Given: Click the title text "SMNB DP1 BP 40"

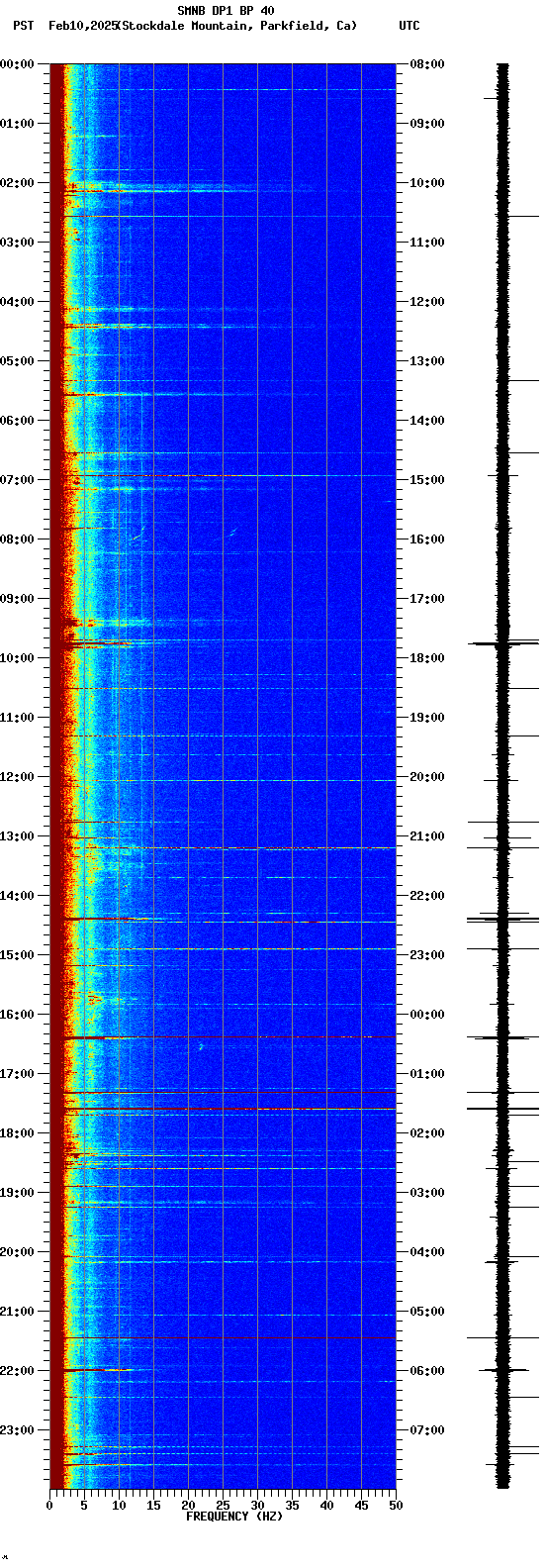Looking at the screenshot, I should [226, 11].
